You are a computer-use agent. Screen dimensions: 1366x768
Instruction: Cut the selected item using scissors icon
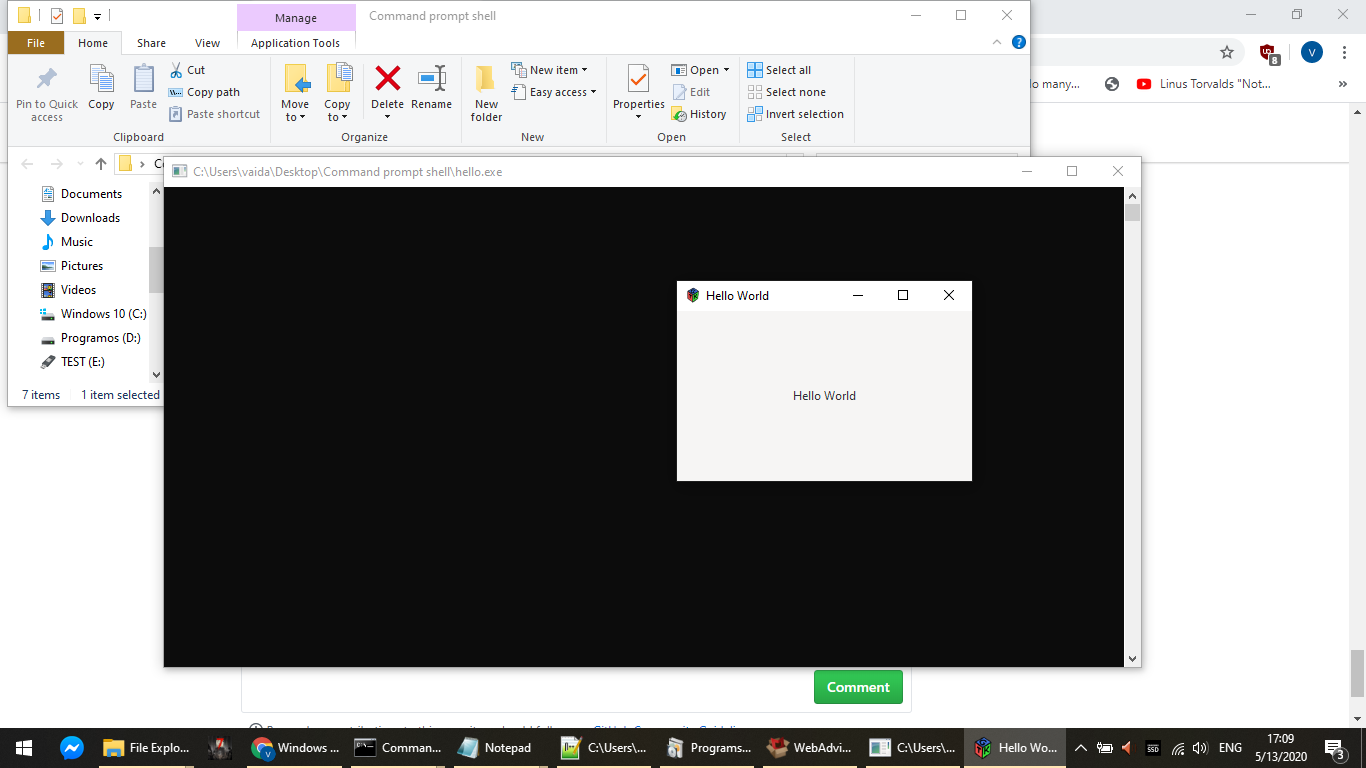[x=187, y=70]
